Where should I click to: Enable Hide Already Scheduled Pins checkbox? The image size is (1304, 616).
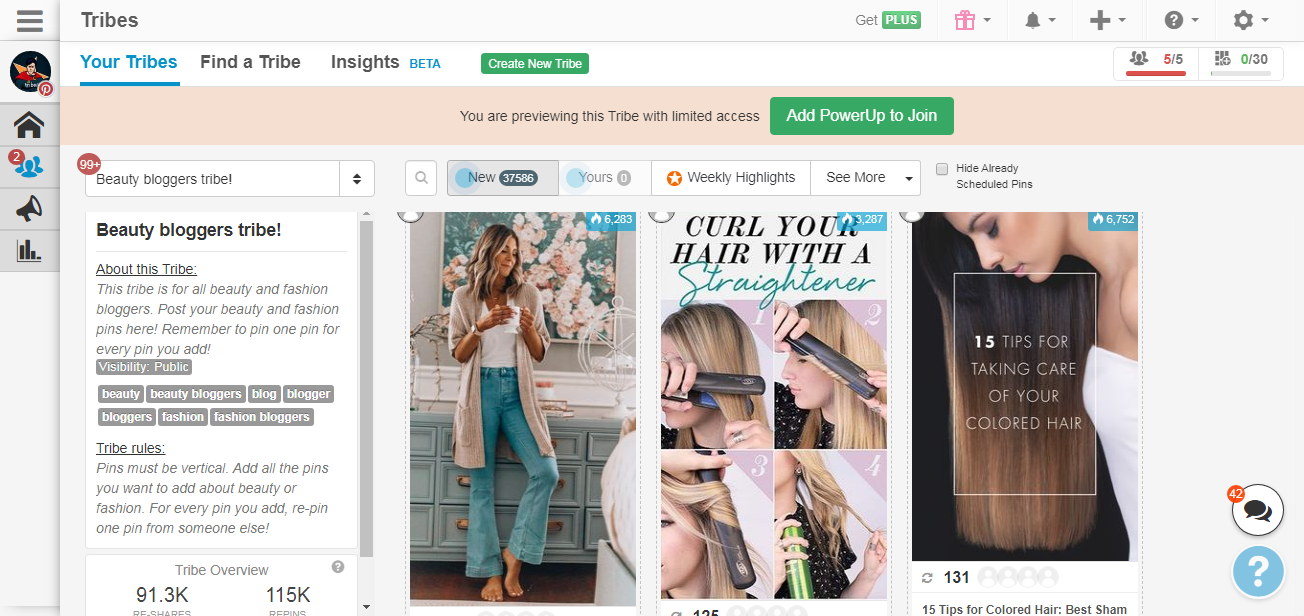point(941,169)
